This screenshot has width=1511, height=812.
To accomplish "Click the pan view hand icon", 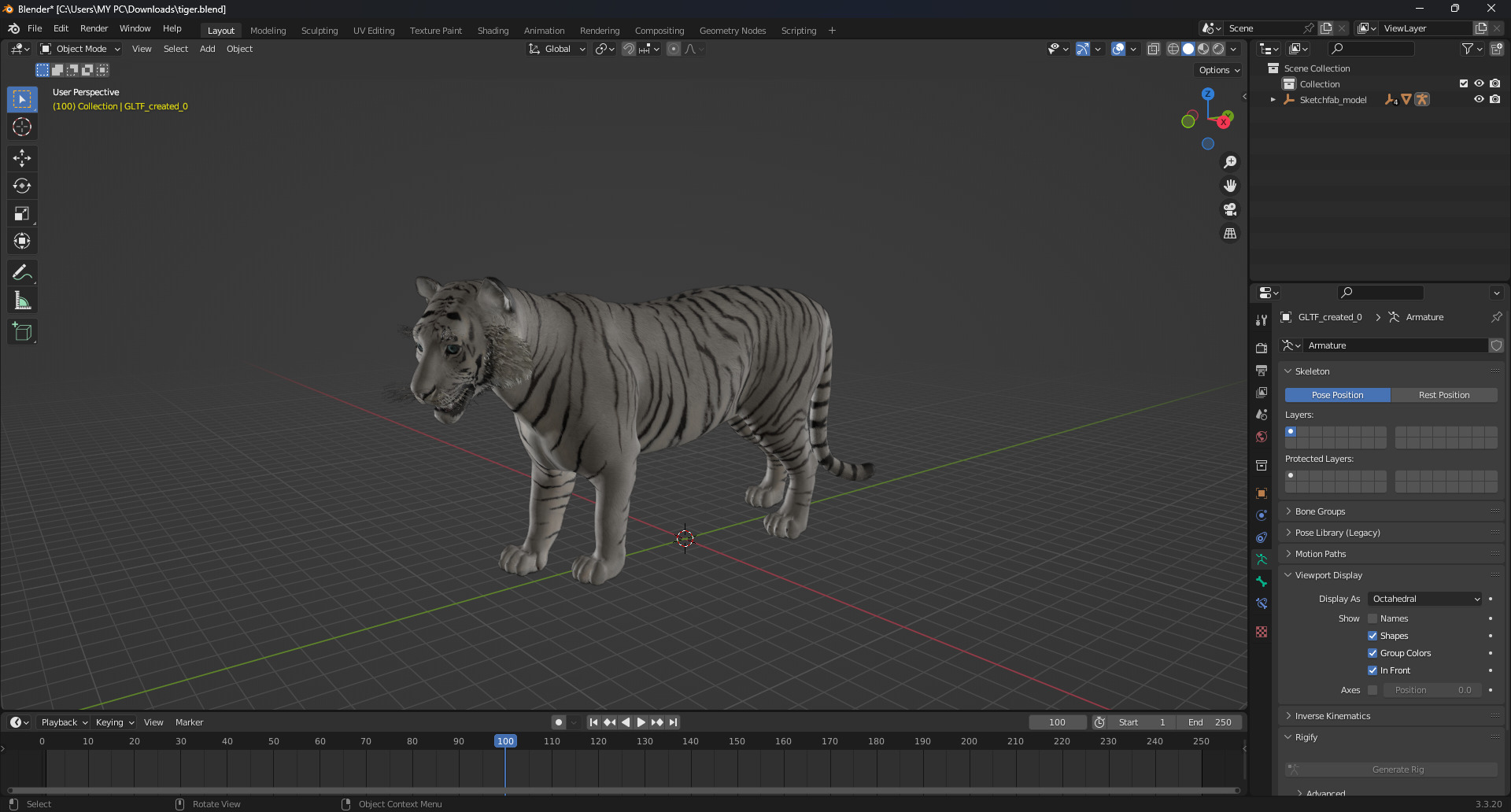I will coord(1230,186).
